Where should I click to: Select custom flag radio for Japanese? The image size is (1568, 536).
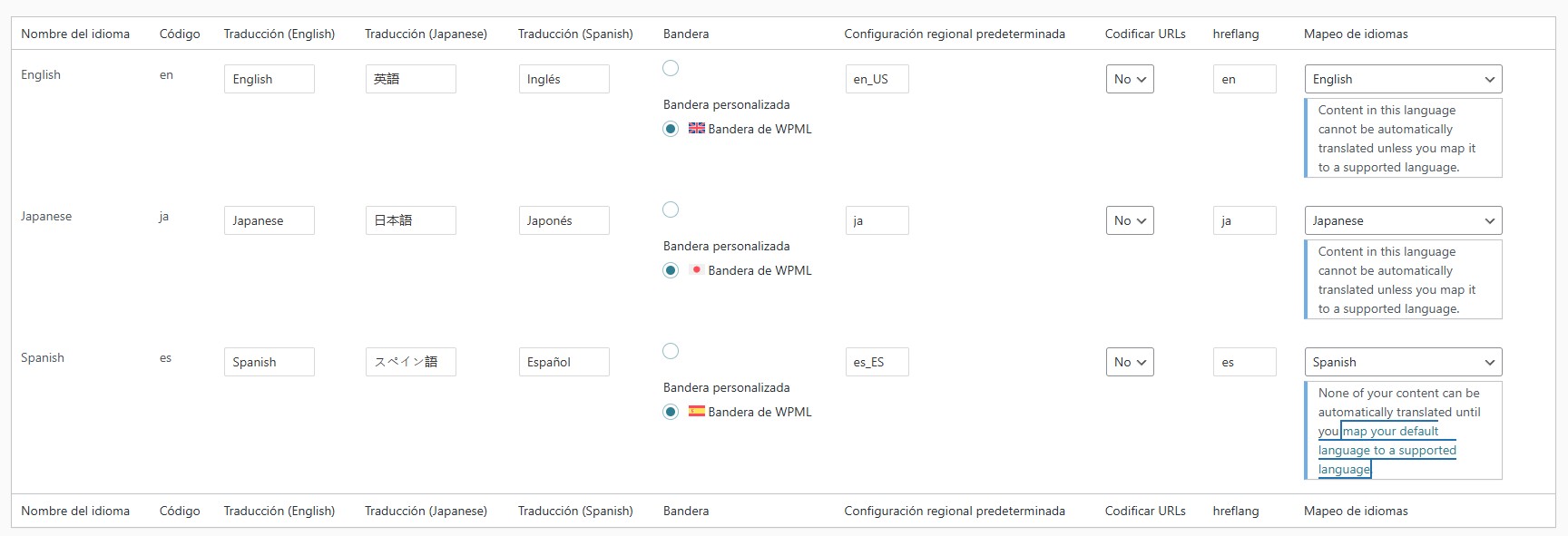(671, 210)
